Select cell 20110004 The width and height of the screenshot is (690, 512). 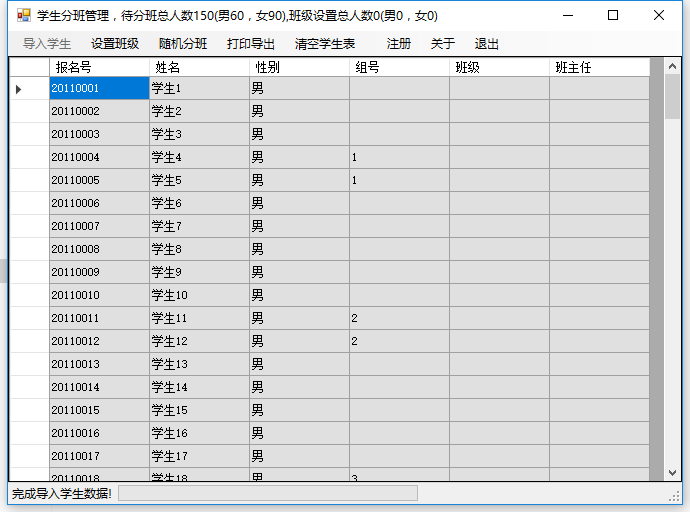[99, 157]
